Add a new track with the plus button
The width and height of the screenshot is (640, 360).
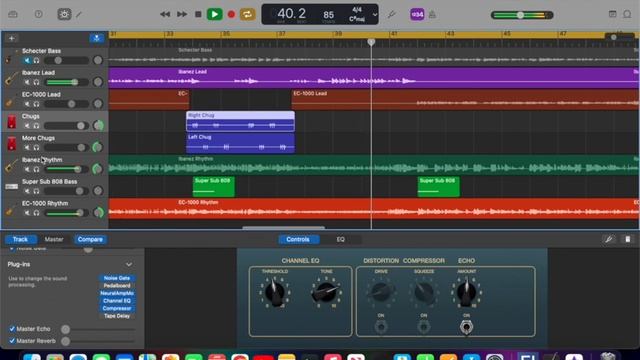(x=11, y=38)
